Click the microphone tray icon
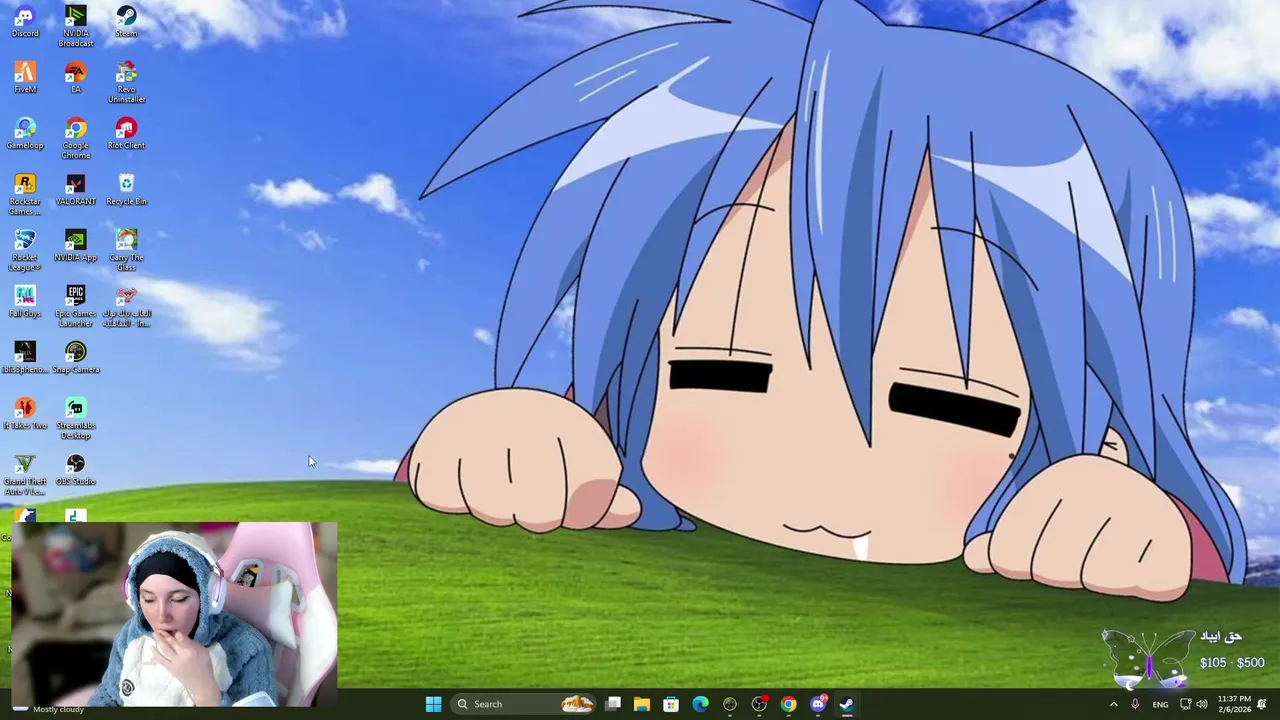Image resolution: width=1280 pixels, height=720 pixels. click(1135, 704)
